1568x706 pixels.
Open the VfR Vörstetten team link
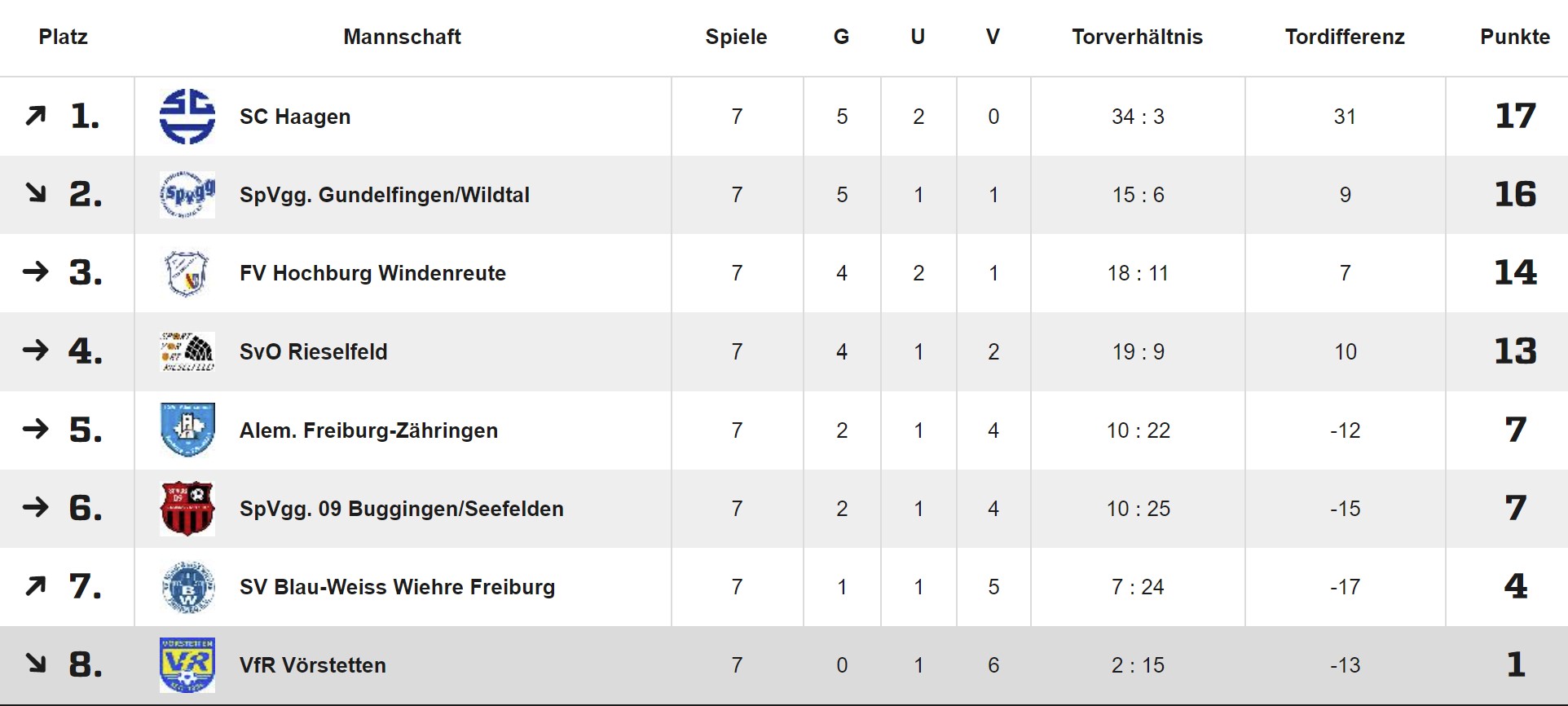coord(313,665)
